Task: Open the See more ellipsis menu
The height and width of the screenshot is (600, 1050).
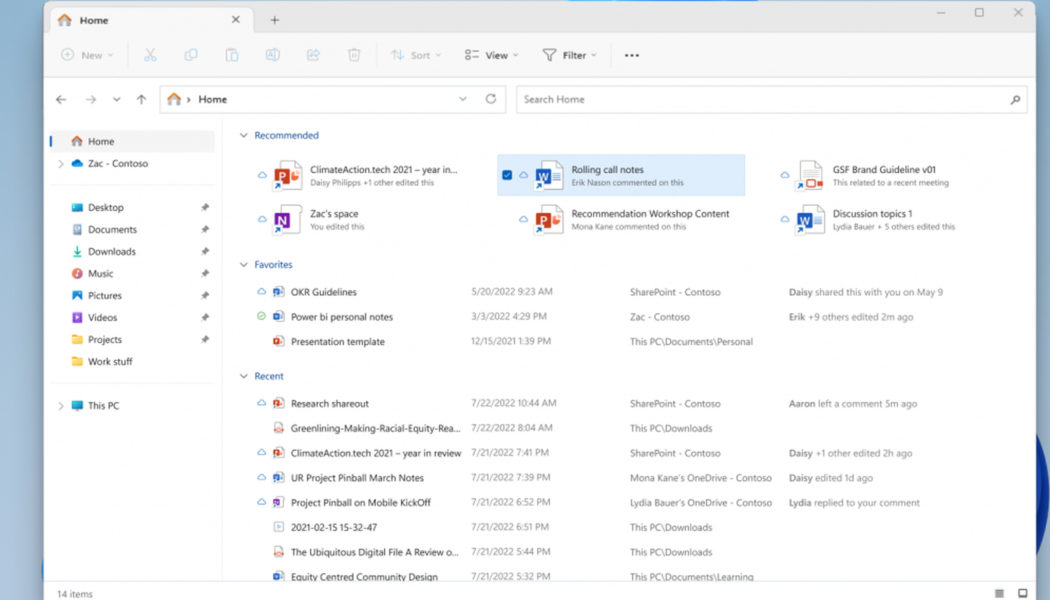Action: (x=631, y=55)
